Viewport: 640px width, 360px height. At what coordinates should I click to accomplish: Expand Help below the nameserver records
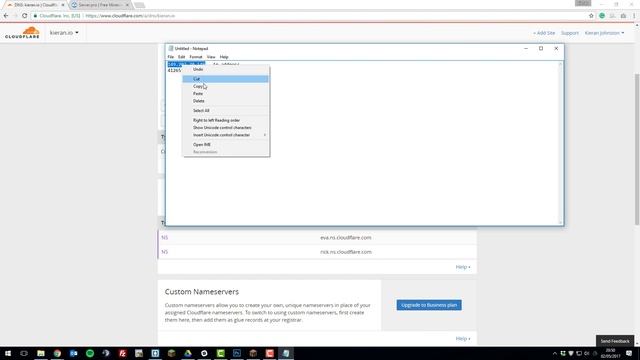[x=463, y=267]
